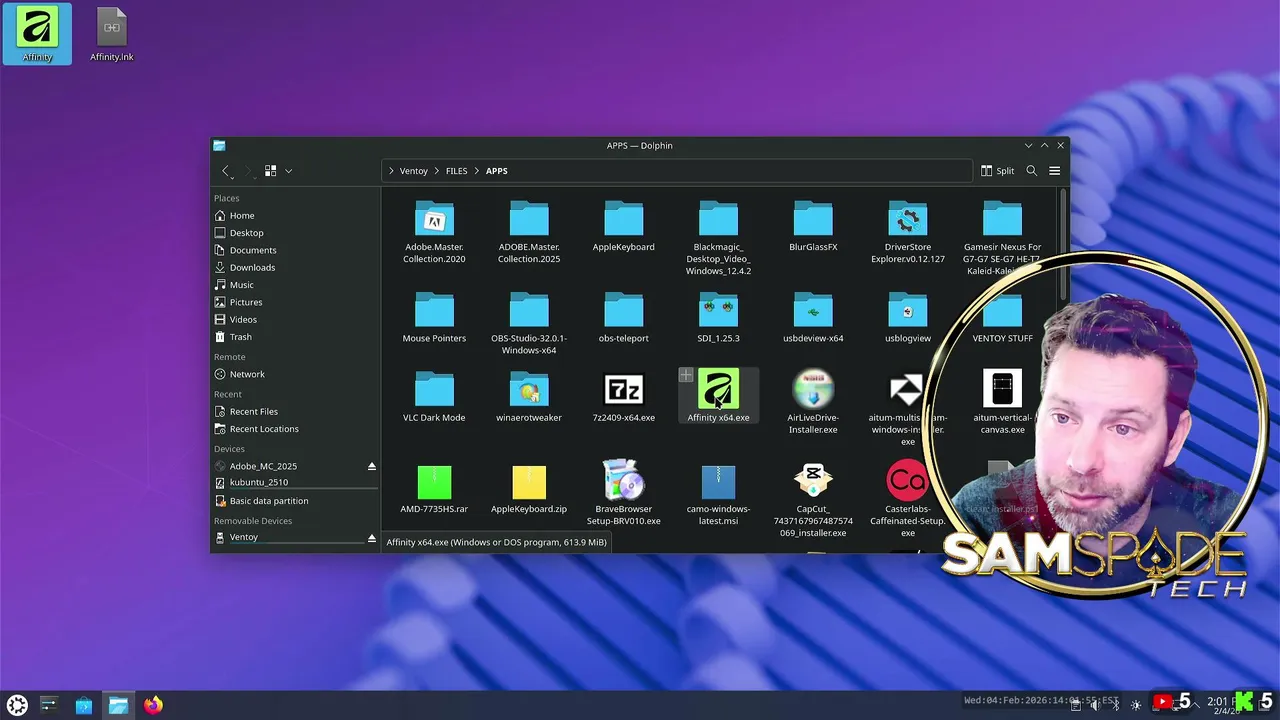This screenshot has width=1280, height=720.
Task: Toggle Split view in Dolphin
Action: pyautogui.click(x=997, y=171)
